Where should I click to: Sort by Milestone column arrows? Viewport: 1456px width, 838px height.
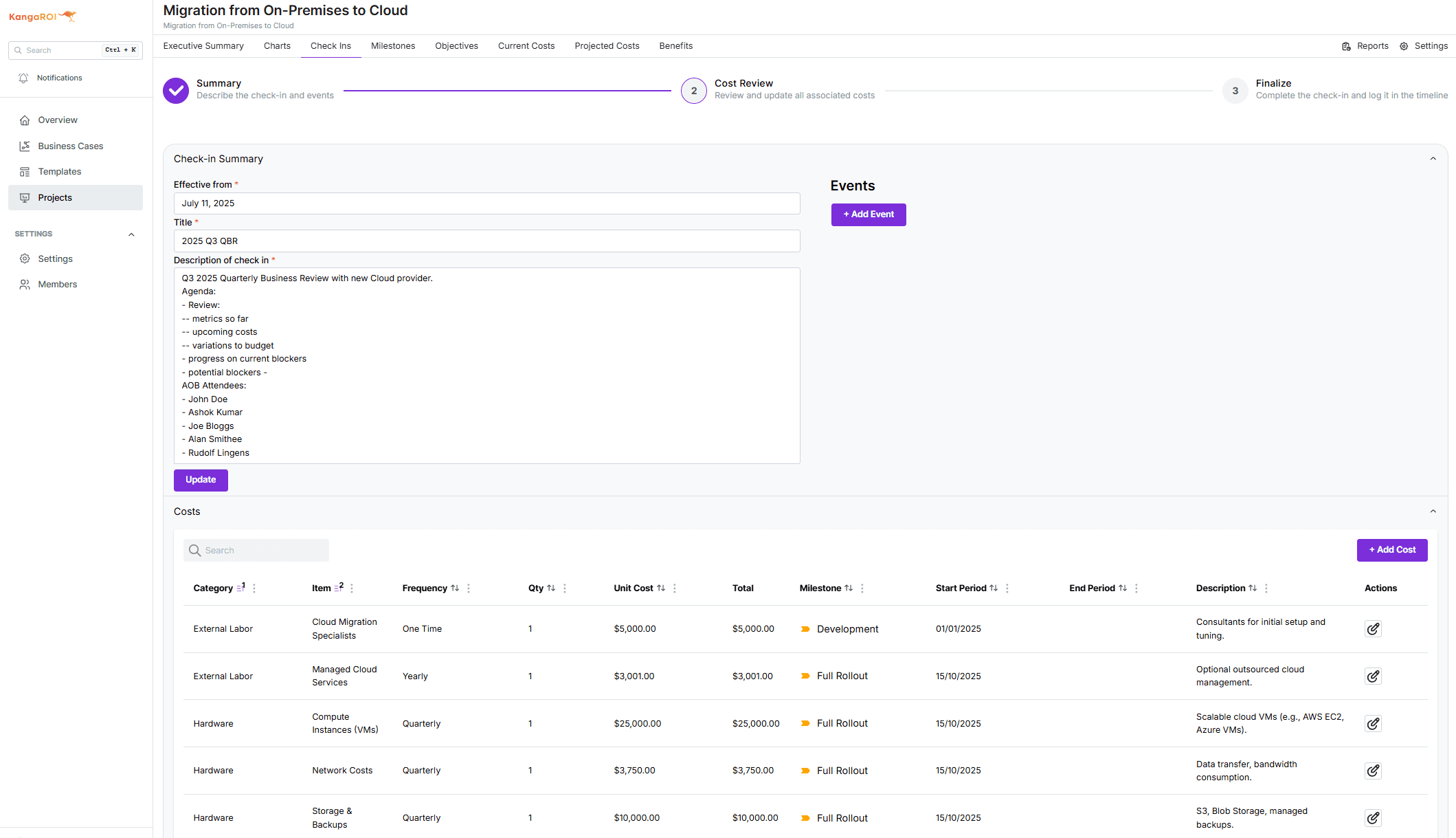pyautogui.click(x=849, y=588)
